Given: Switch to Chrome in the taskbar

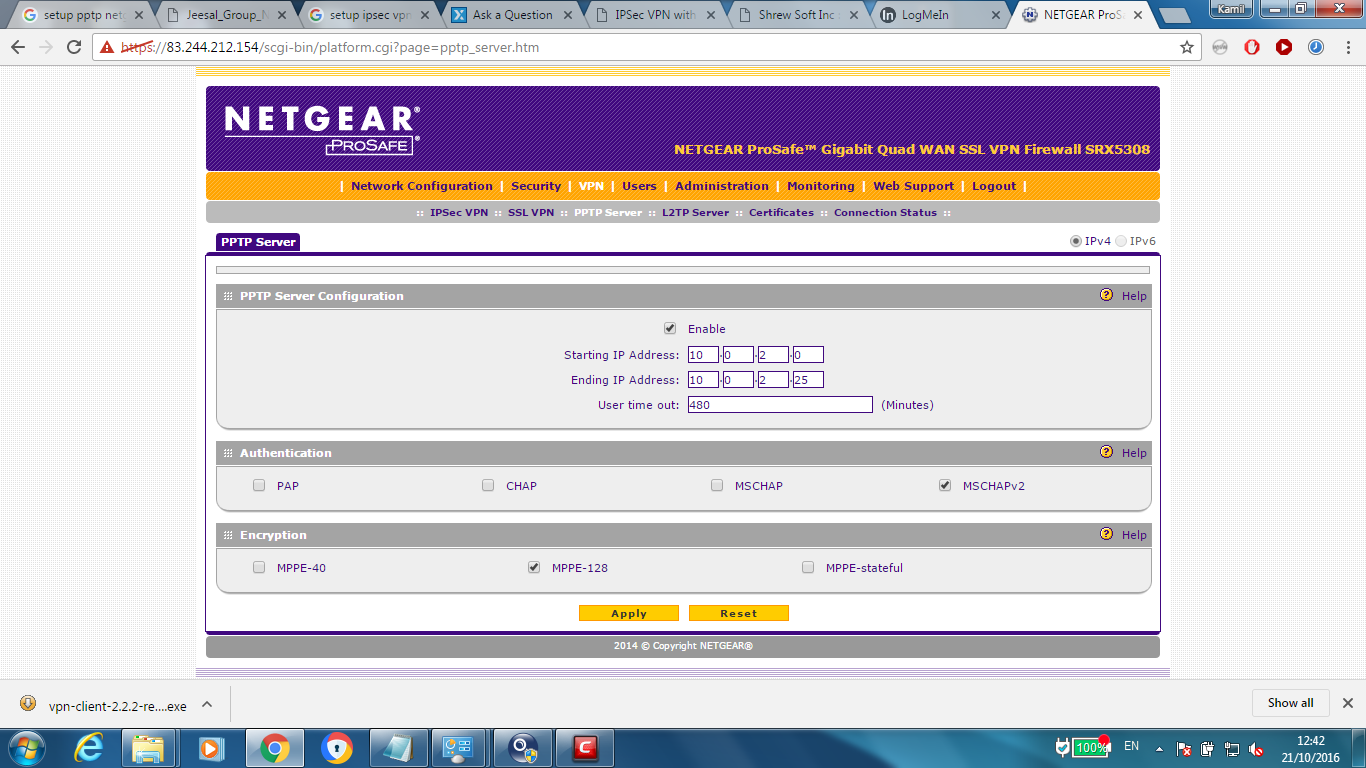Looking at the screenshot, I should pyautogui.click(x=274, y=748).
